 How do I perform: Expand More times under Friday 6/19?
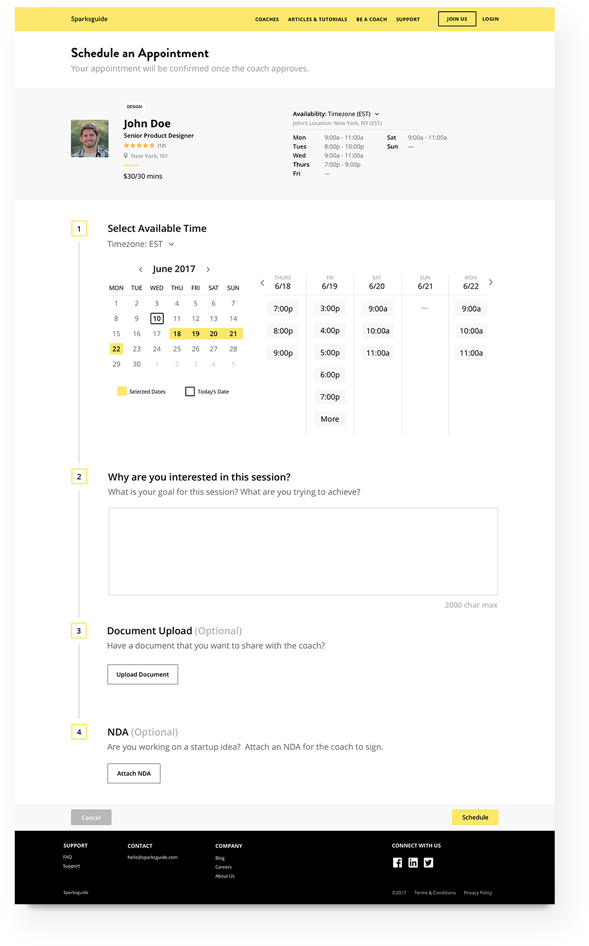coord(330,419)
